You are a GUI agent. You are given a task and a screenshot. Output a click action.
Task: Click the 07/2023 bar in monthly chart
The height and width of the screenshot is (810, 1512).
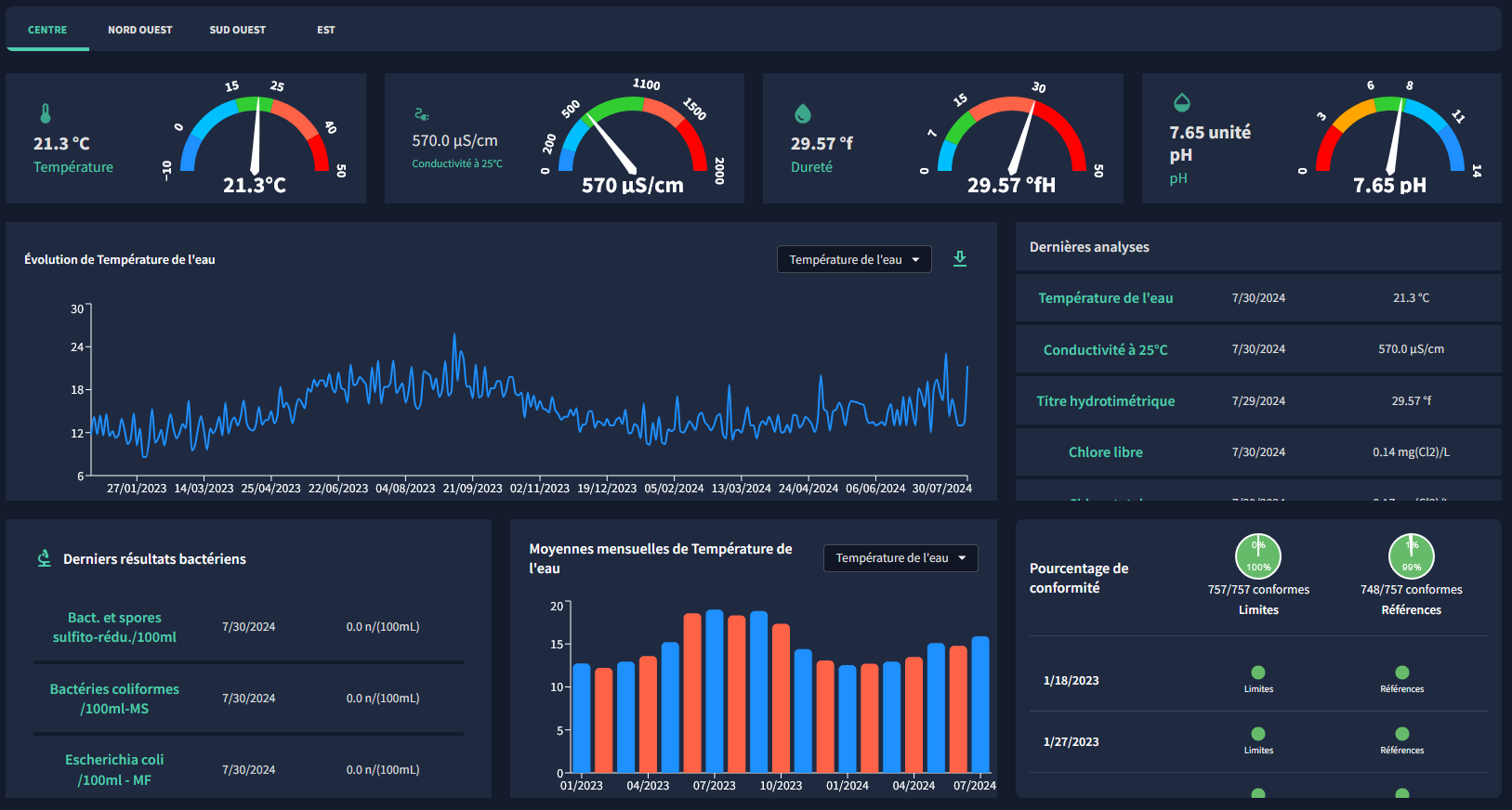(x=714, y=691)
